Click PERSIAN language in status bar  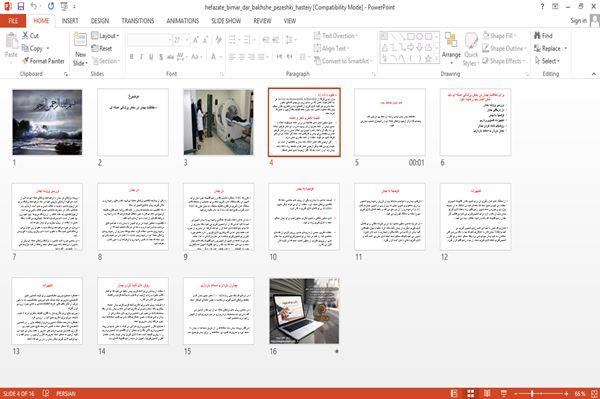(x=66, y=393)
